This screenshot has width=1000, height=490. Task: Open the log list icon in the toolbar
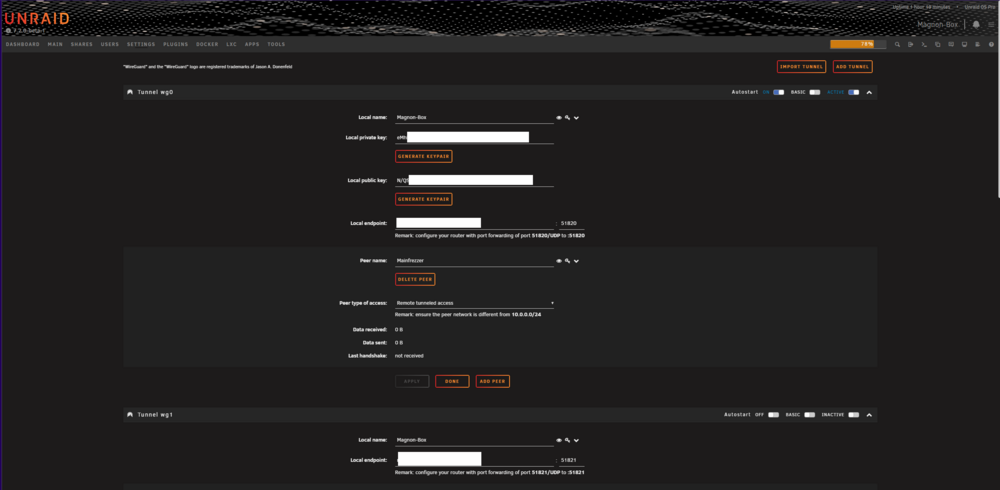(978, 45)
